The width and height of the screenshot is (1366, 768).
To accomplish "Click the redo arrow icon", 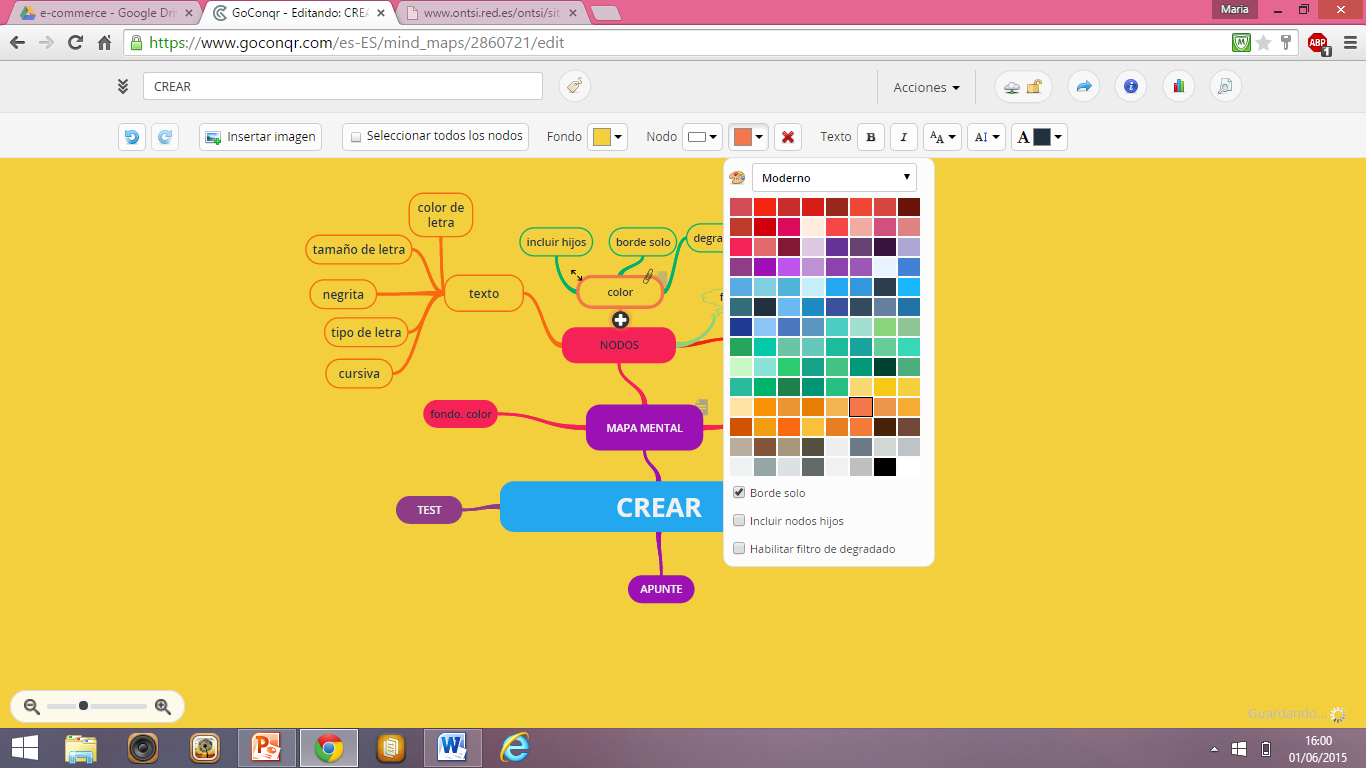I will [x=165, y=137].
